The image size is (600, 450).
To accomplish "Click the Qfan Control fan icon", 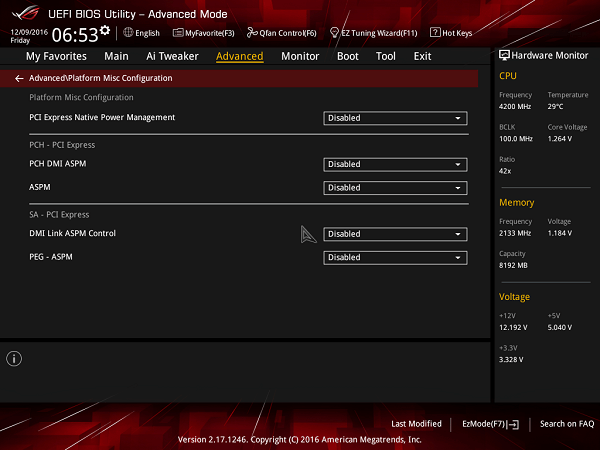I will (x=252, y=33).
